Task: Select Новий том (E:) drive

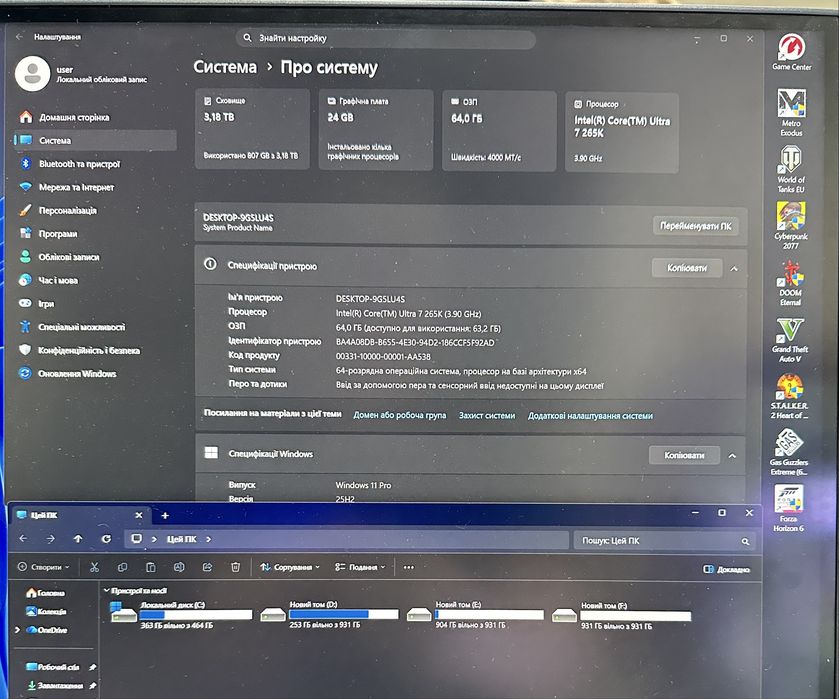Action: pyautogui.click(x=475, y=614)
